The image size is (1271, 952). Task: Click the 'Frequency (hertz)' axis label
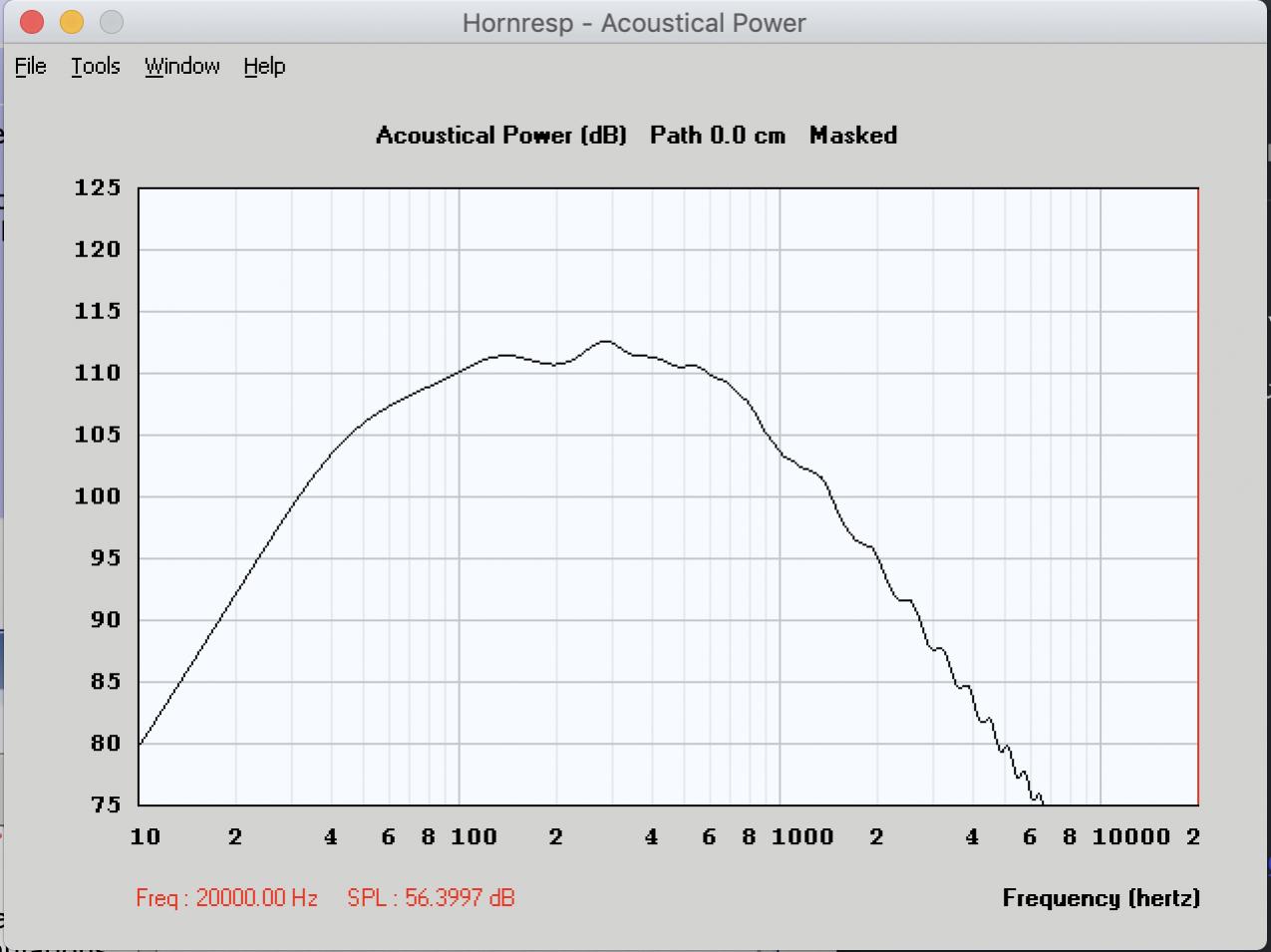point(1102,898)
